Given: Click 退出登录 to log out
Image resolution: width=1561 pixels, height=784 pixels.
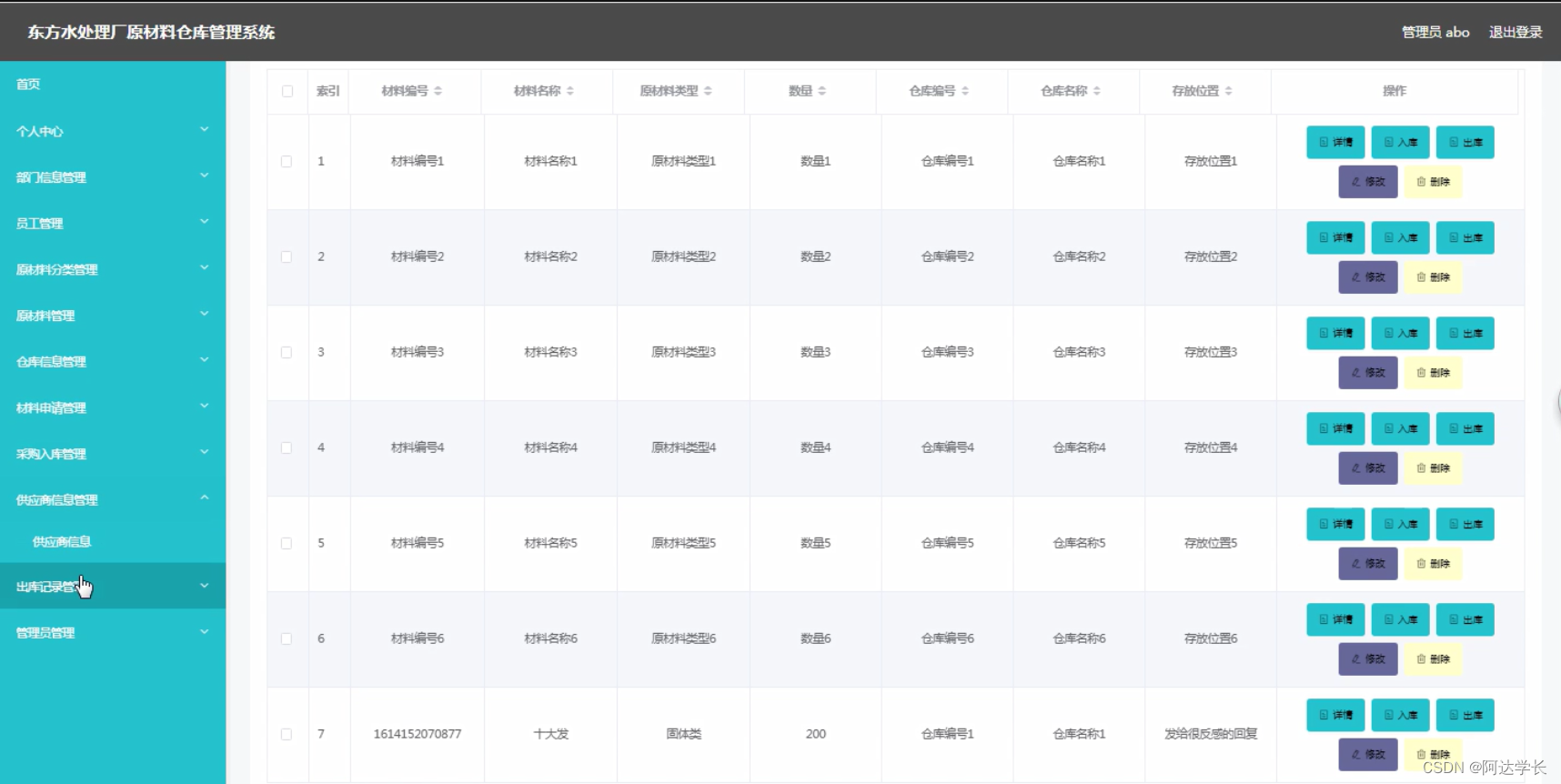Looking at the screenshot, I should coord(1516,32).
